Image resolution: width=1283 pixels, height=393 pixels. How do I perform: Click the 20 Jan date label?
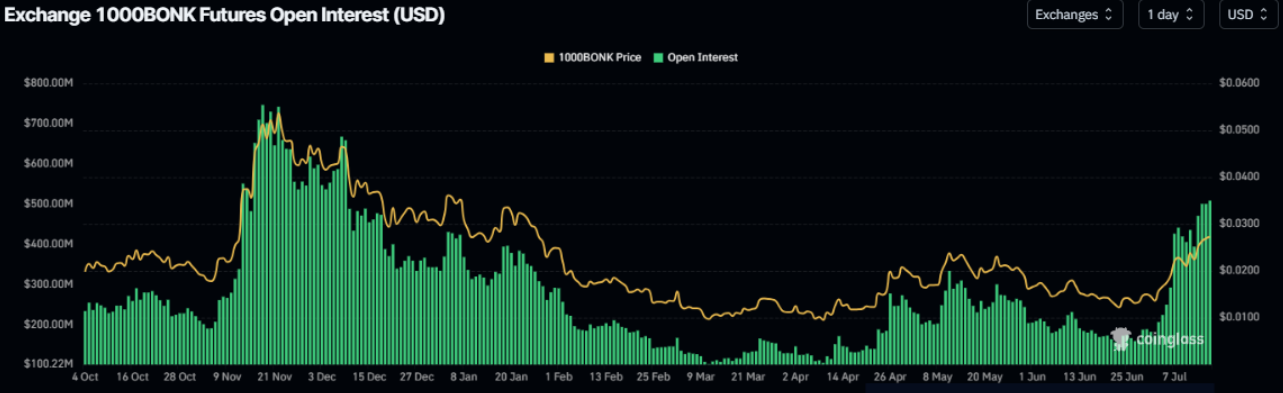(512, 378)
